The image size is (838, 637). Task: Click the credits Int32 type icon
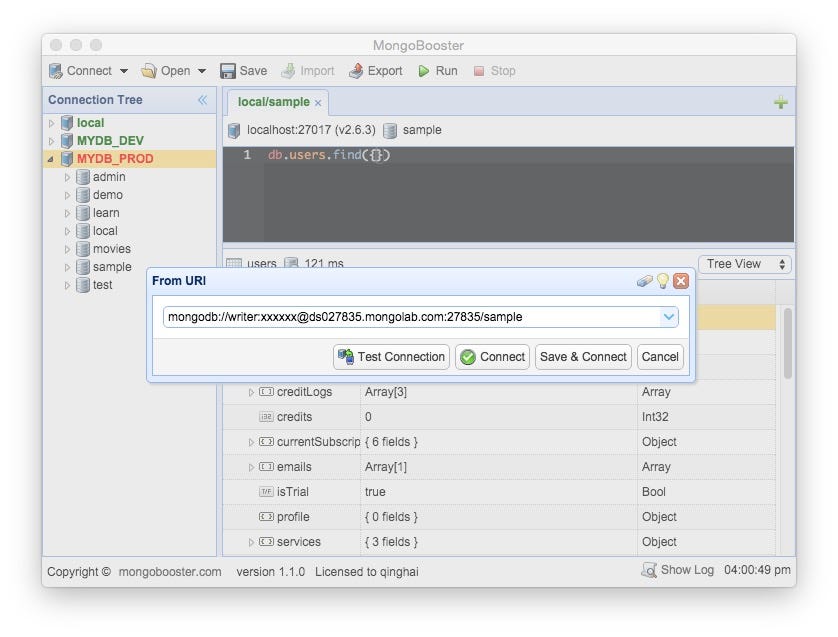click(x=266, y=417)
